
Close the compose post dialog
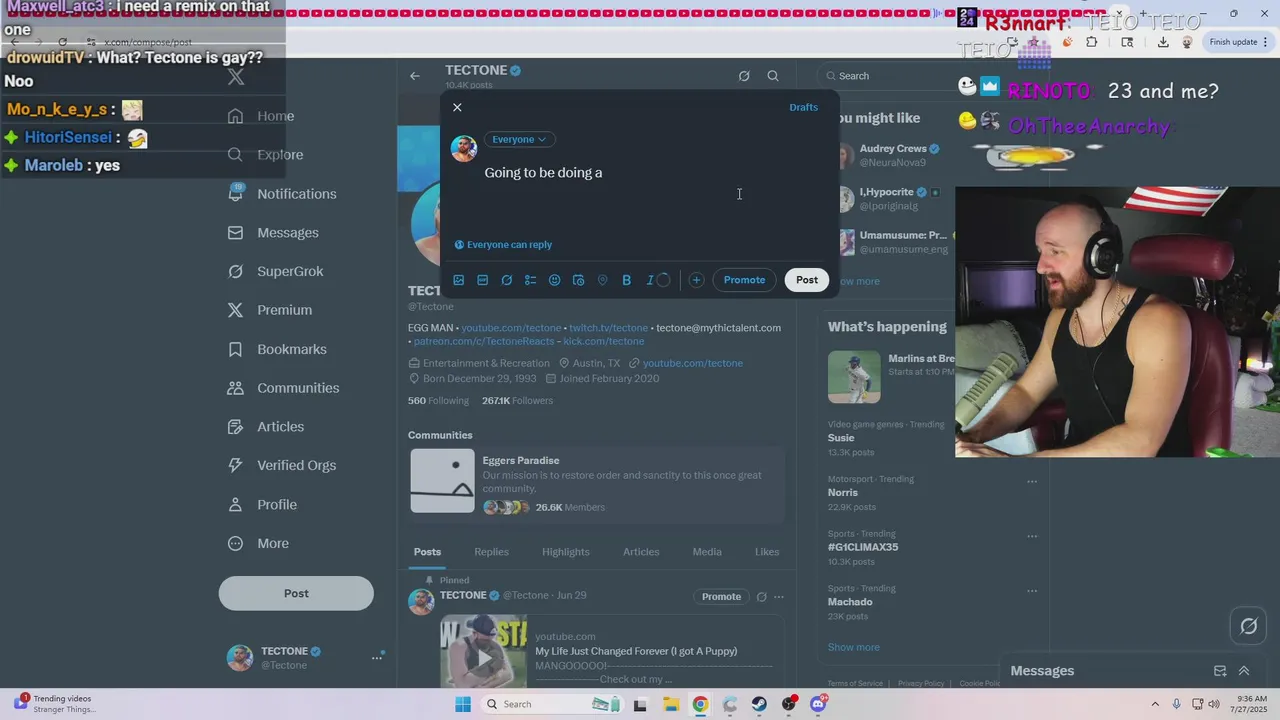(457, 107)
